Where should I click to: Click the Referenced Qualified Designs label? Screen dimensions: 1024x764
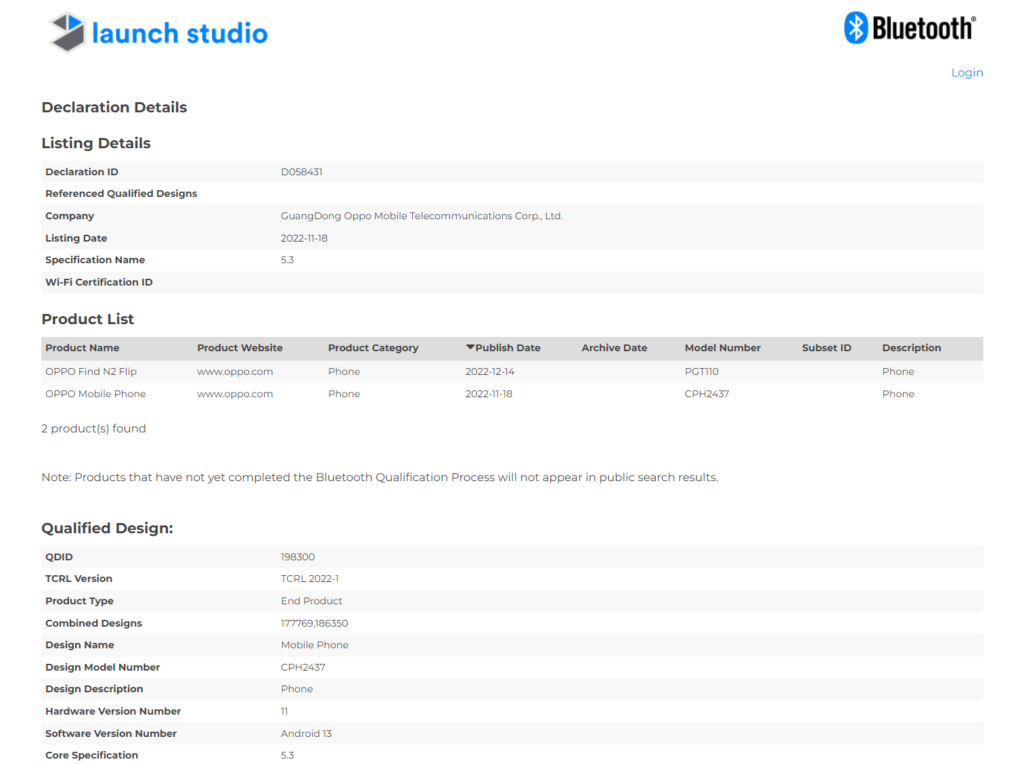(121, 193)
